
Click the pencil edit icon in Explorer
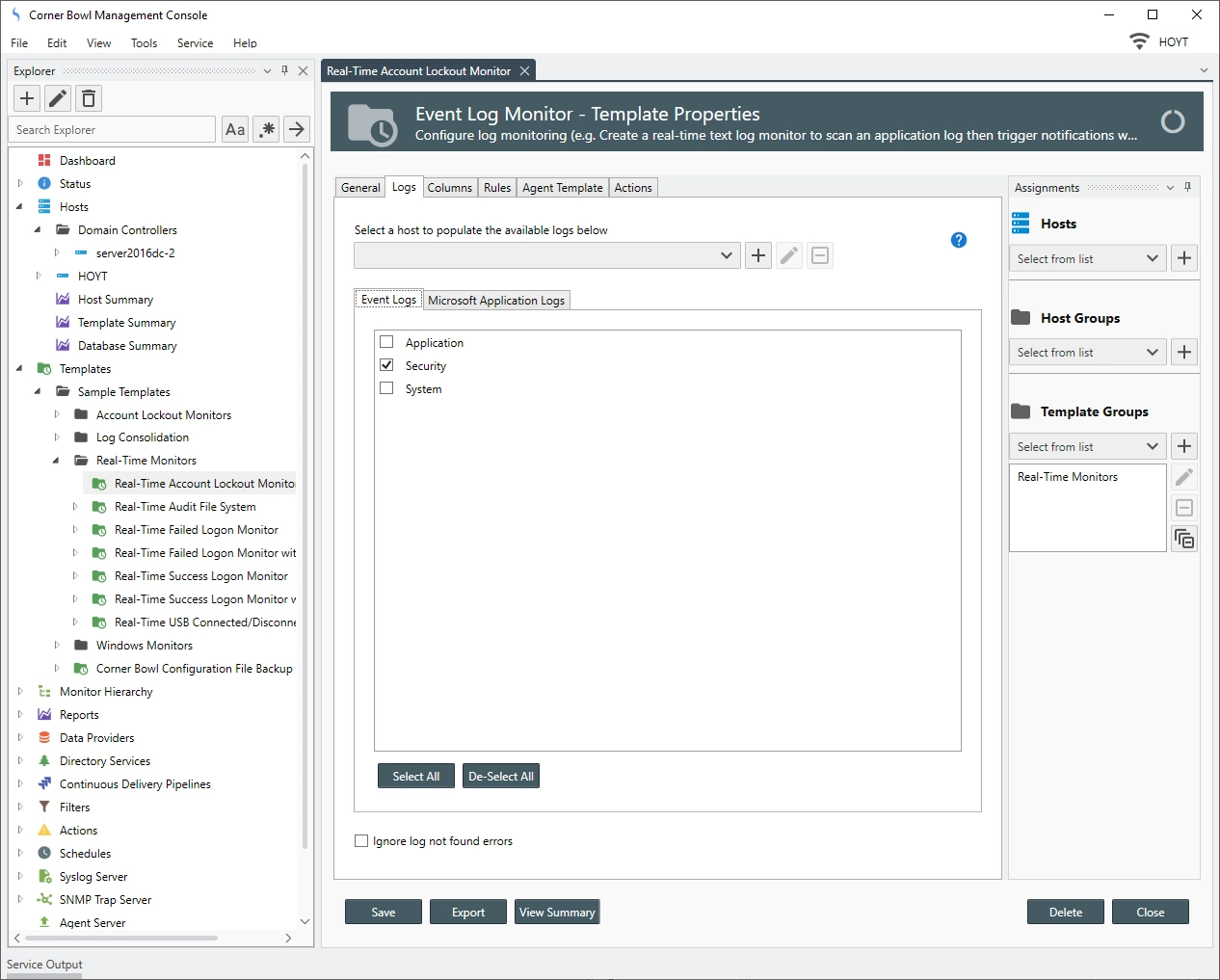(x=58, y=98)
